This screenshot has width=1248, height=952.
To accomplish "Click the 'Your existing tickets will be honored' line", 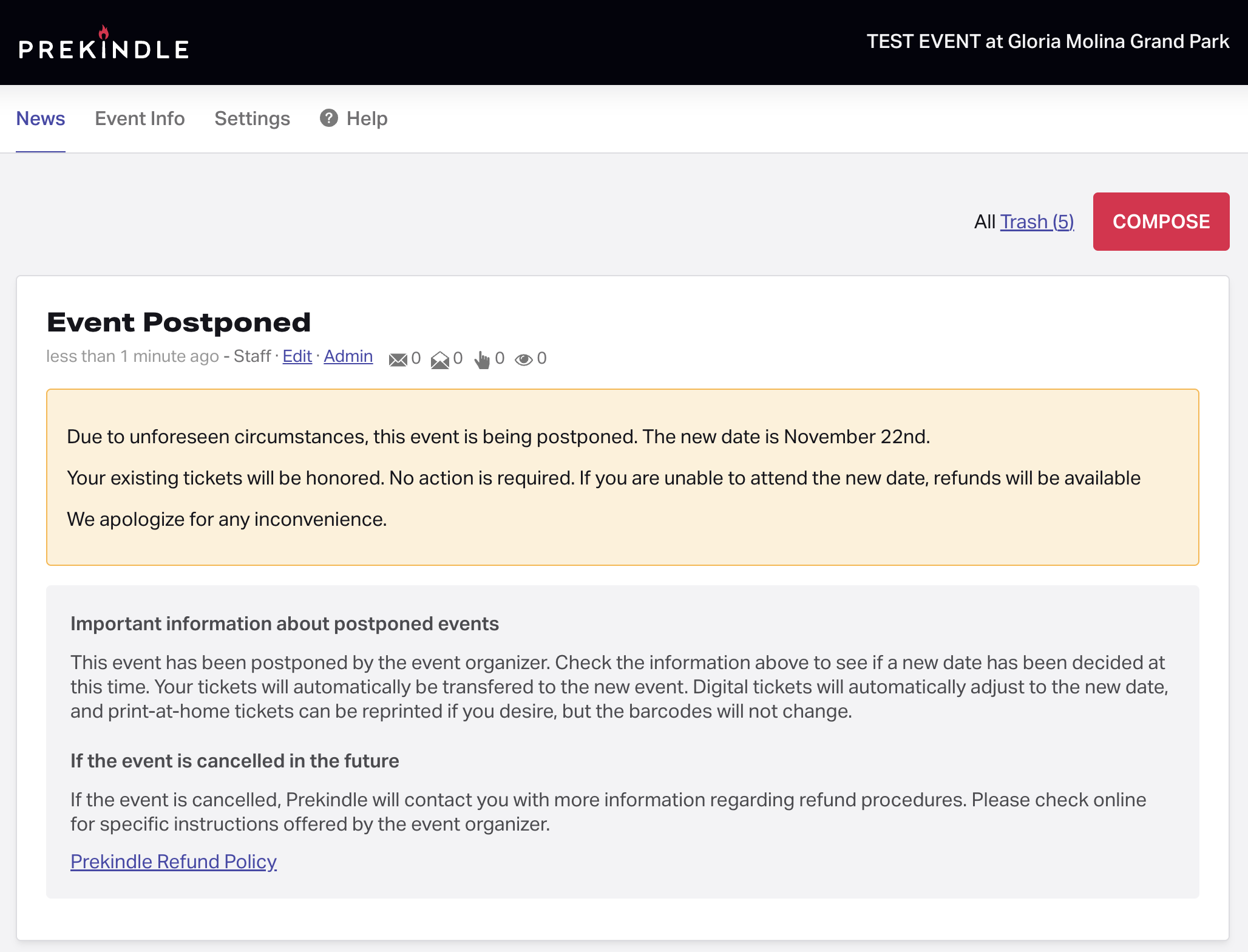I will [603, 478].
